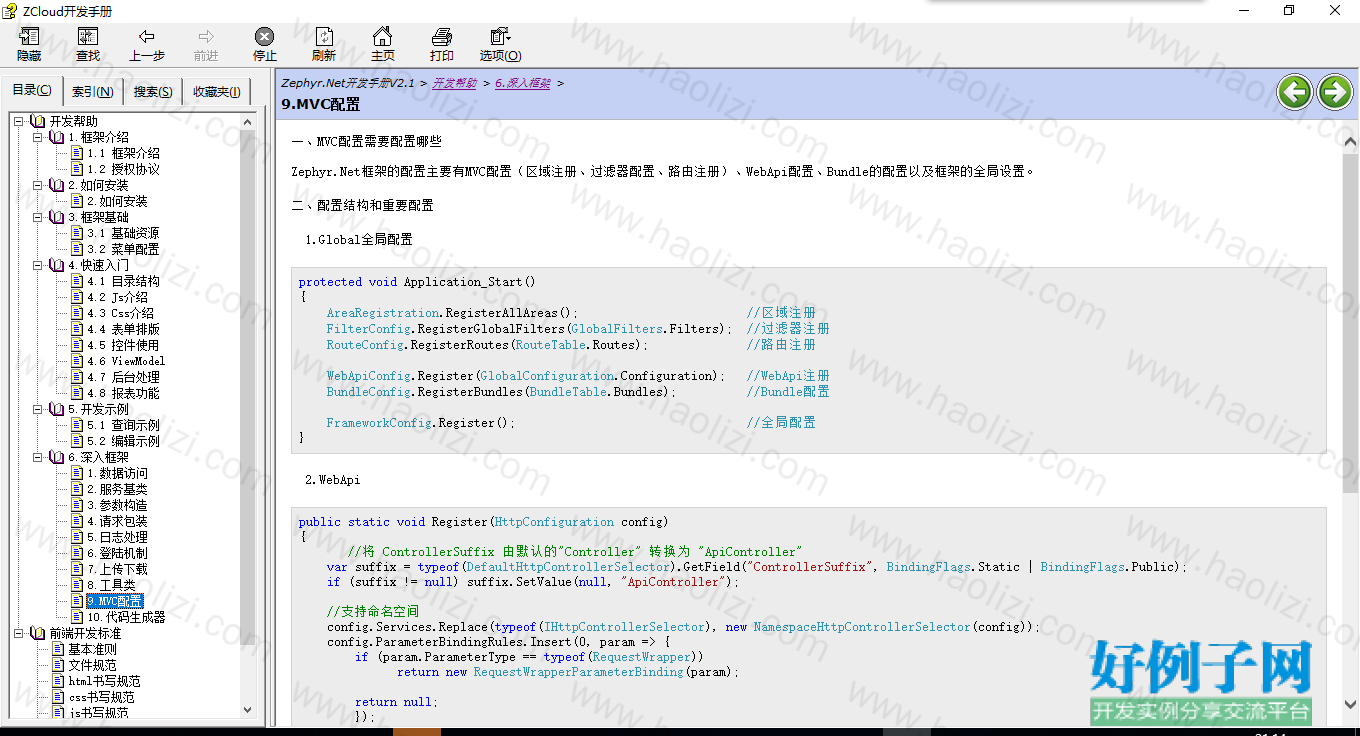The image size is (1360, 736).
Task: Select 4.2 Js介绍 in the tree
Action: tap(117, 297)
